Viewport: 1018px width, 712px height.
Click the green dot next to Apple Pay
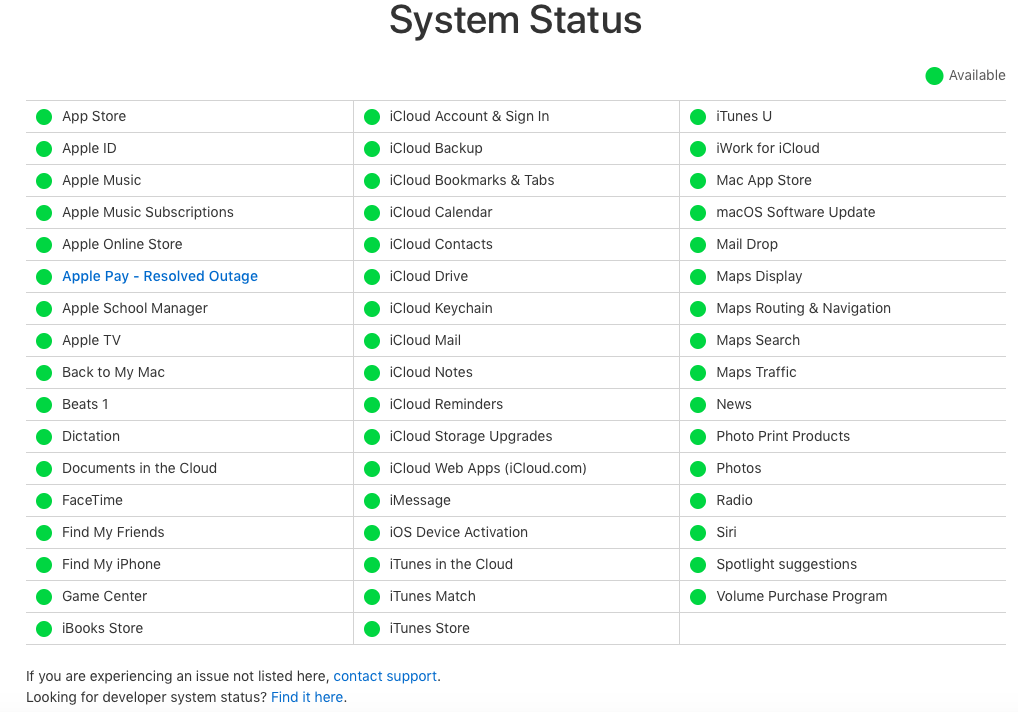(44, 277)
